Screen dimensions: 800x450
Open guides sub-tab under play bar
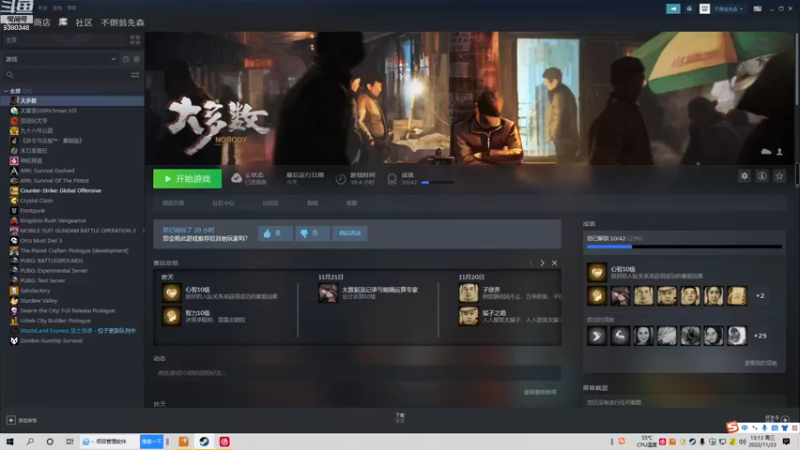[312, 203]
